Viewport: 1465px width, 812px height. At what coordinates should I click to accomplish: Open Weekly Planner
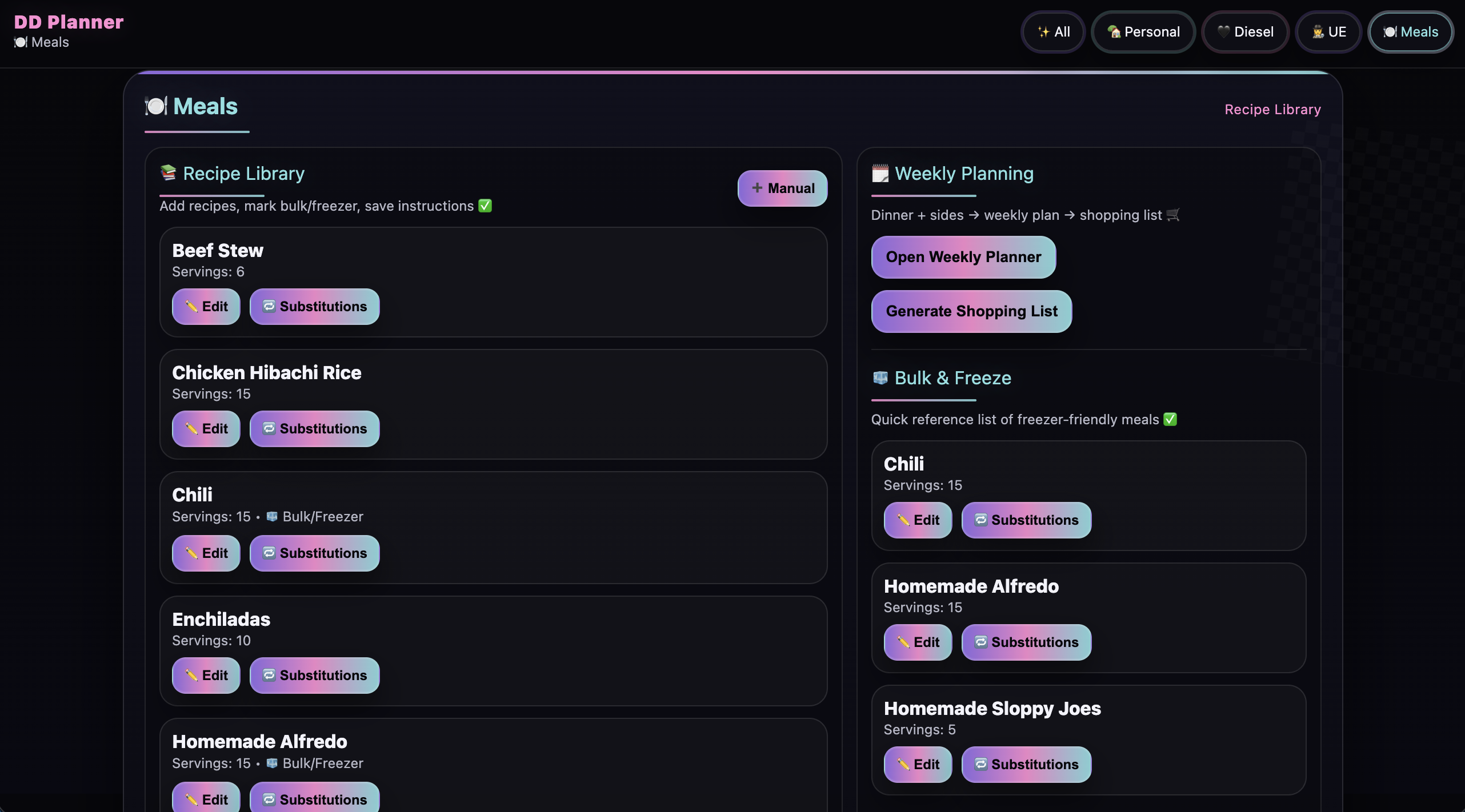[x=963, y=257]
